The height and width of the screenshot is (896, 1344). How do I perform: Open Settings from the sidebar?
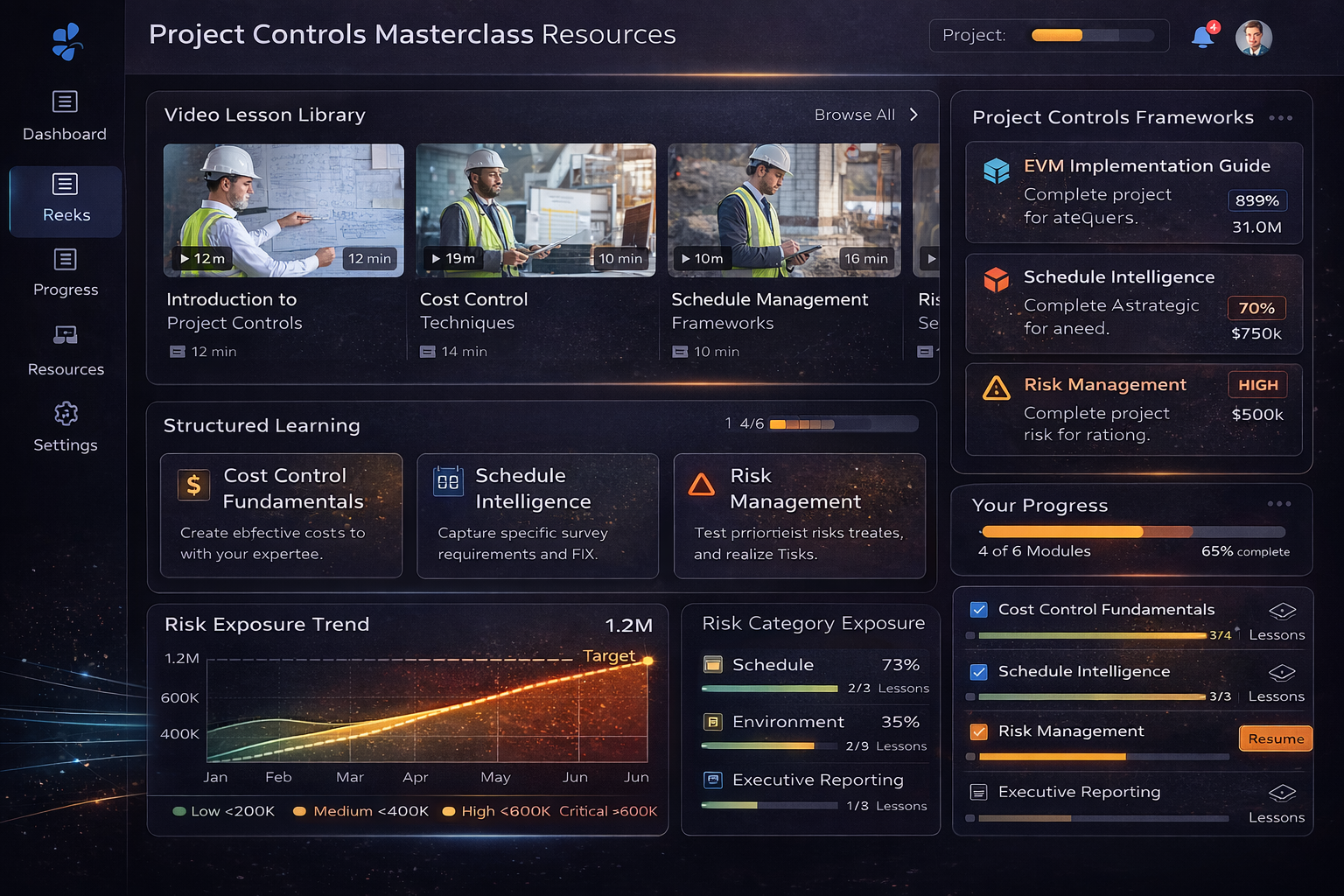(66, 427)
